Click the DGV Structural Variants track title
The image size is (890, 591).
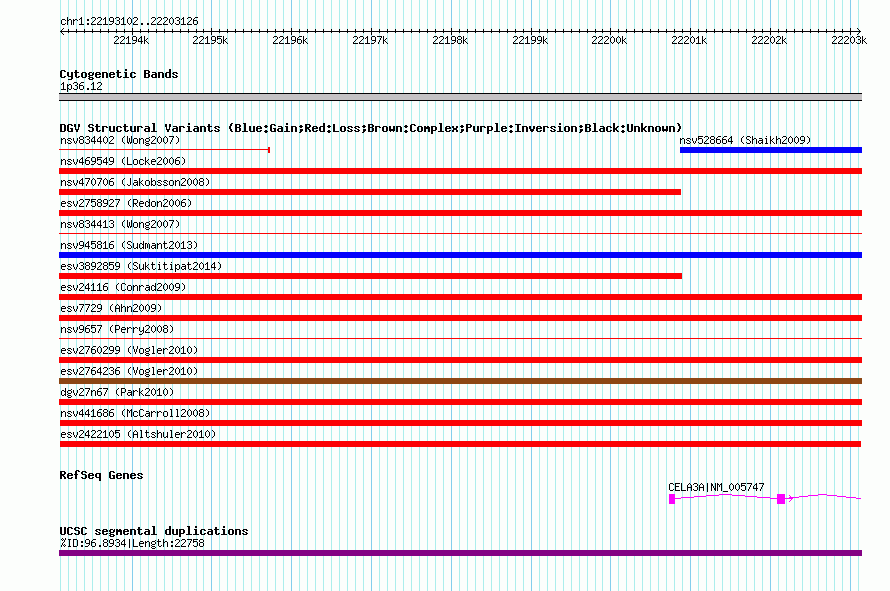click(370, 128)
